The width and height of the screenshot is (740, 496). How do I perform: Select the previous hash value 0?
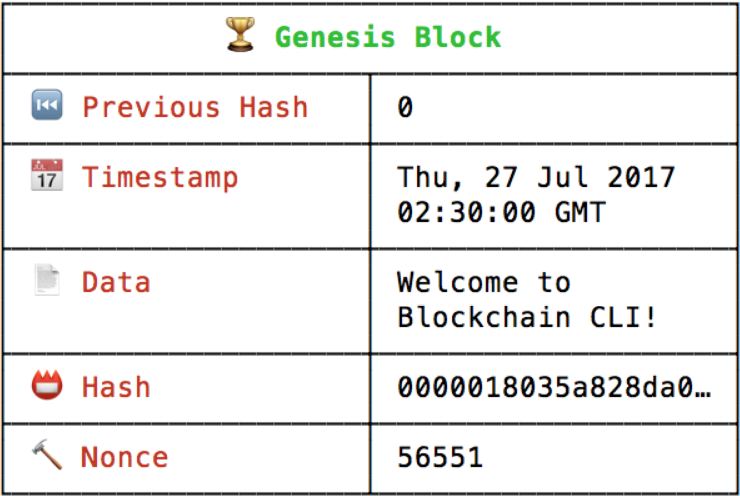pos(405,107)
